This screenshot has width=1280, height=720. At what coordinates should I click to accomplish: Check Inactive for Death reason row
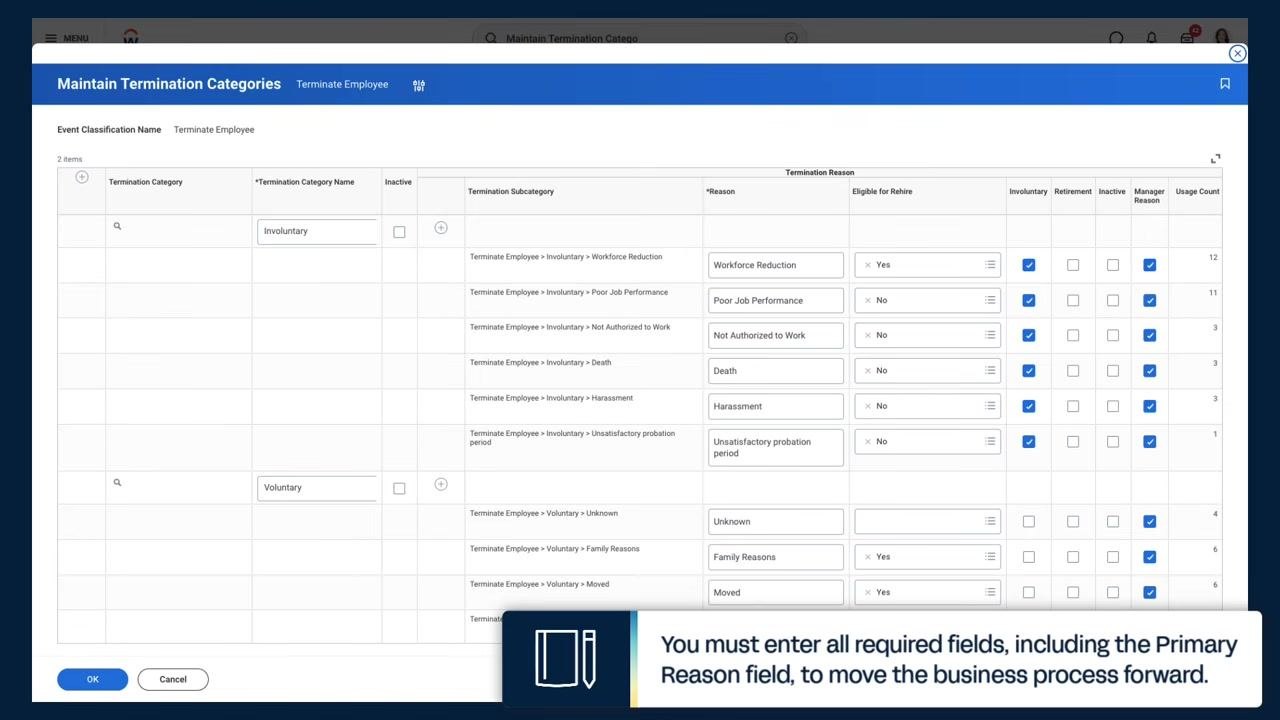[x=1113, y=371]
